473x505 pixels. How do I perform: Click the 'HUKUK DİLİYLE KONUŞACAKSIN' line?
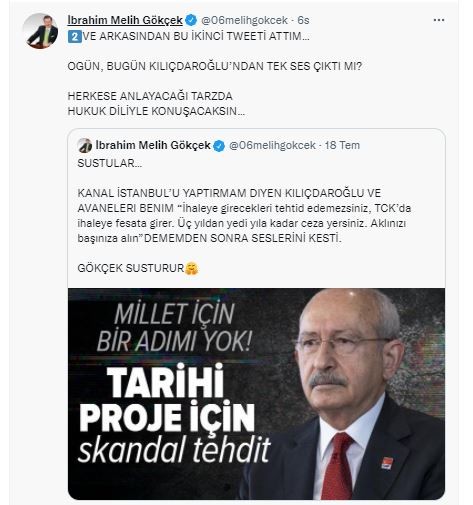coord(156,111)
